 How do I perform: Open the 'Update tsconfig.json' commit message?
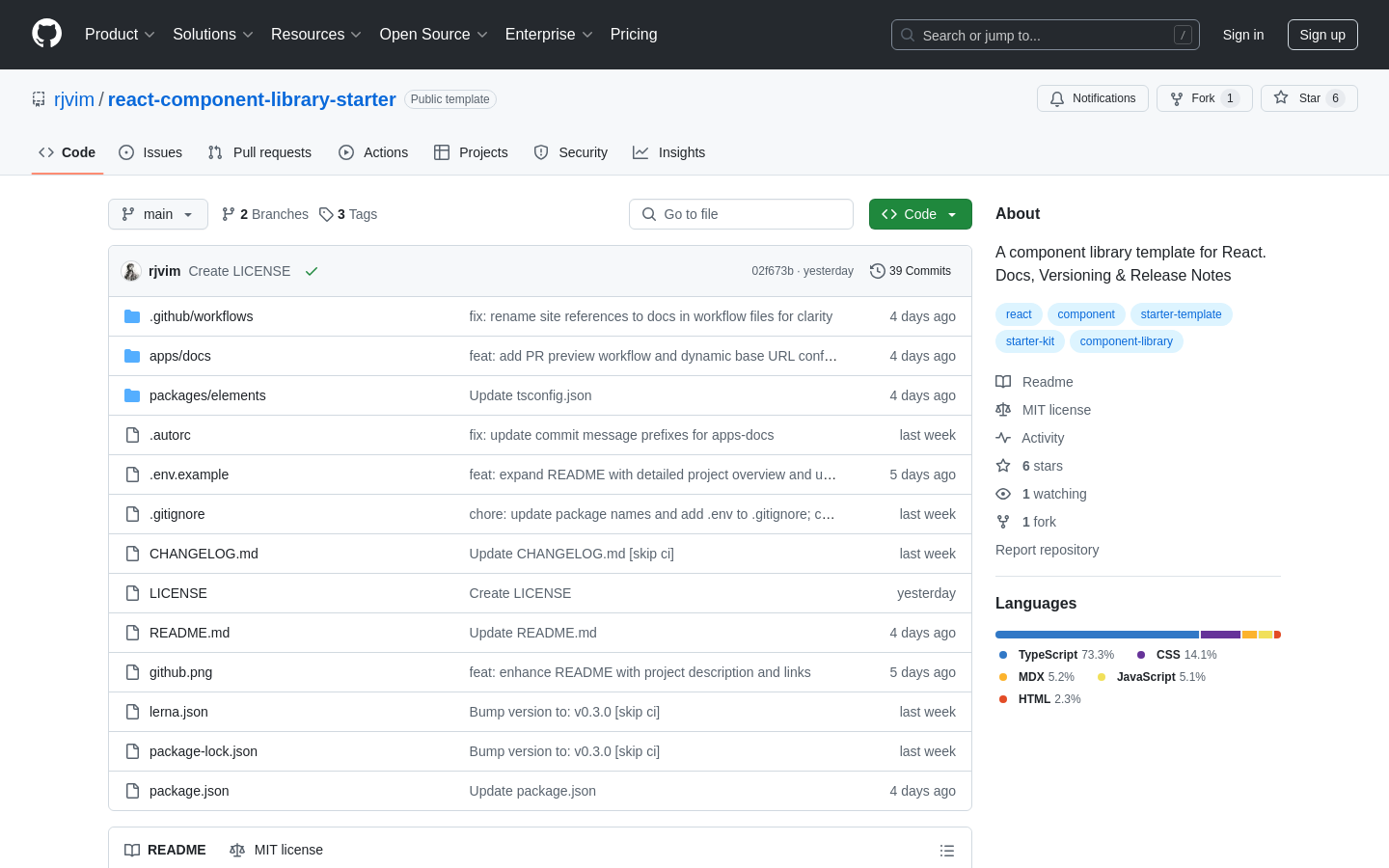point(531,395)
